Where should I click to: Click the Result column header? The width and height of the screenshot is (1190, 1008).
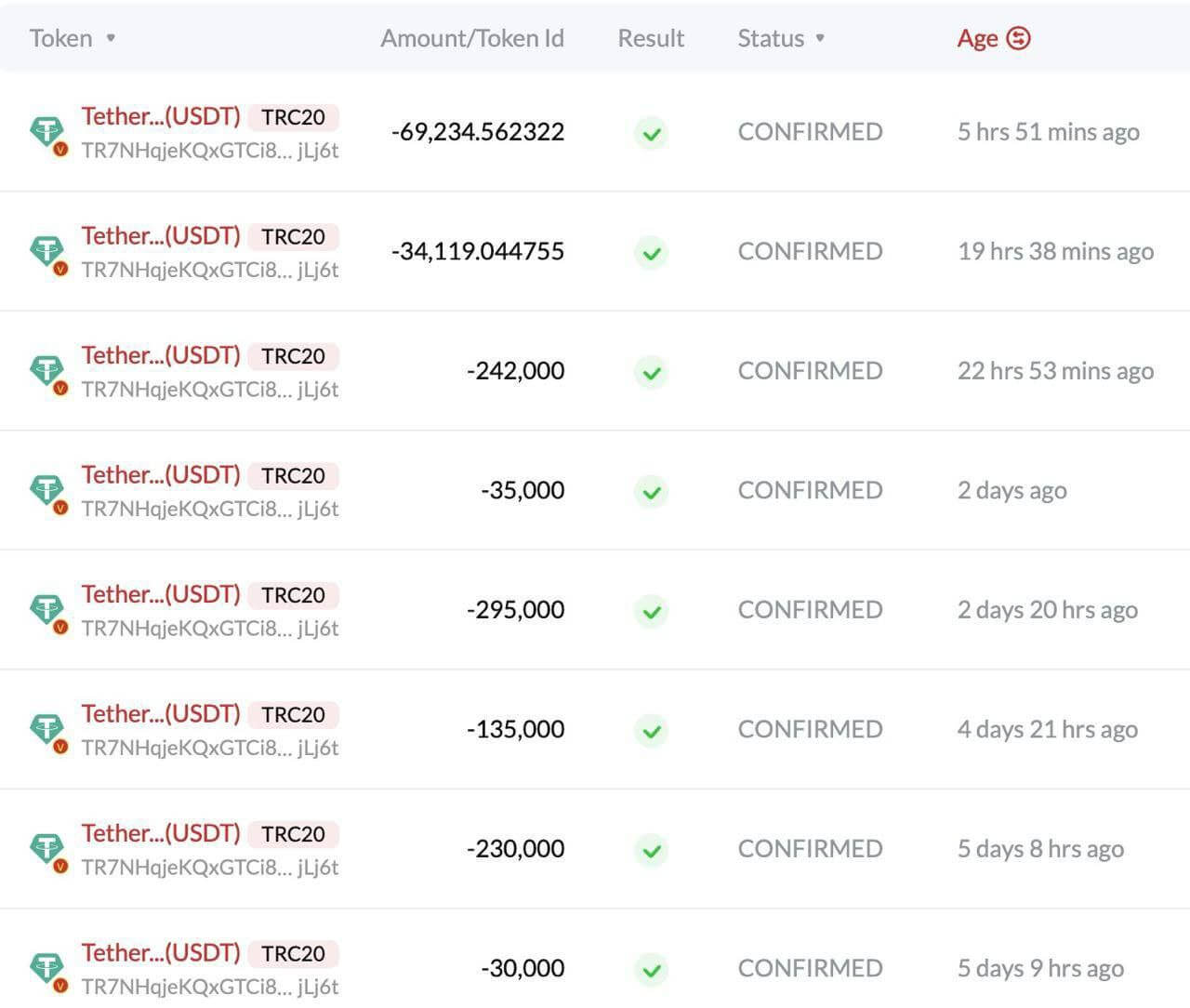click(651, 38)
